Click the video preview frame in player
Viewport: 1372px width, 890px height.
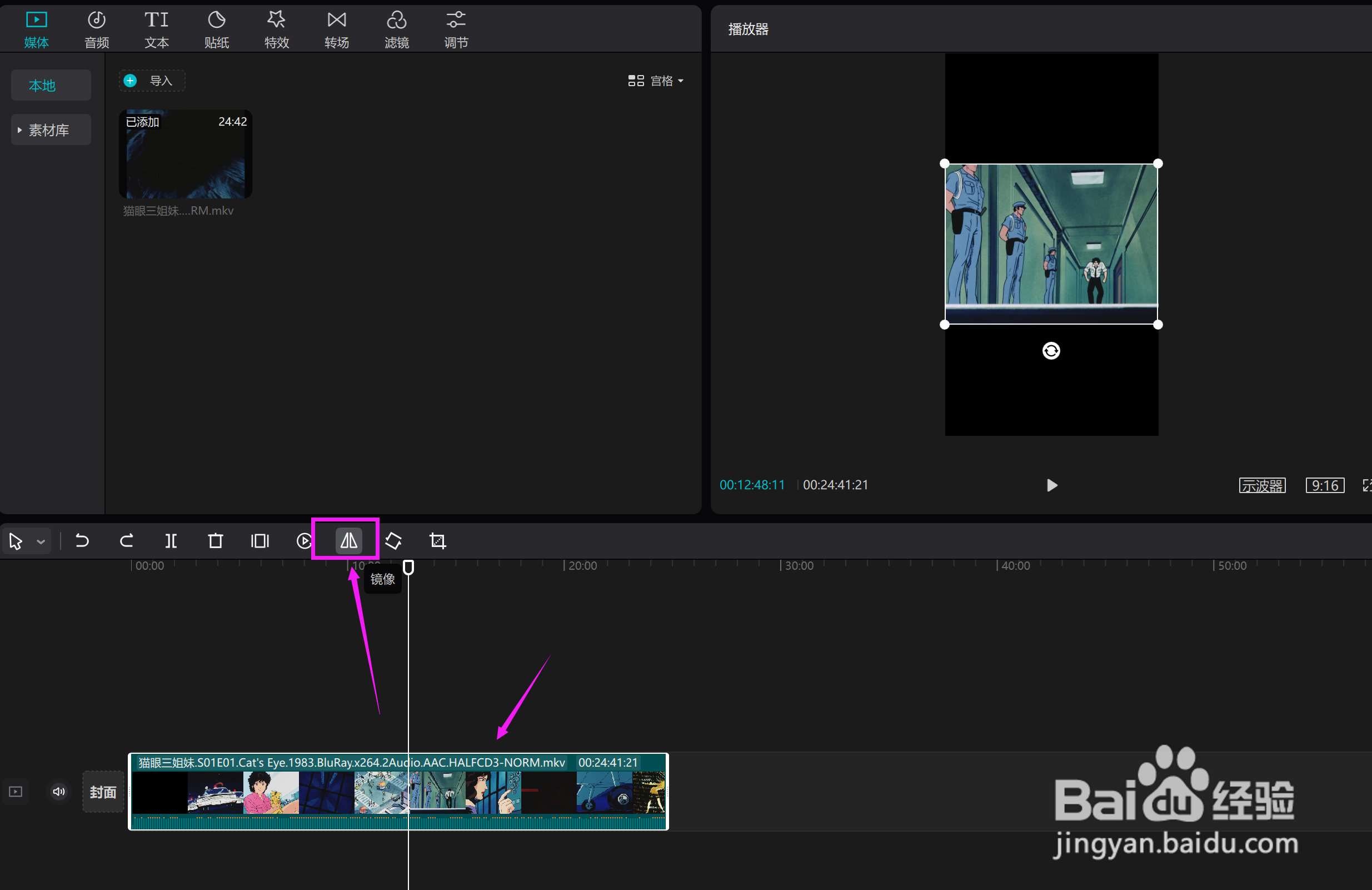[1051, 244]
